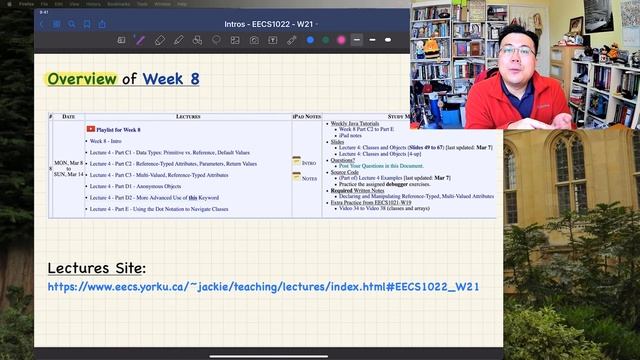The height and width of the screenshot is (360, 640).
Task: Open the share and export icon
Action: (x=102, y=24)
